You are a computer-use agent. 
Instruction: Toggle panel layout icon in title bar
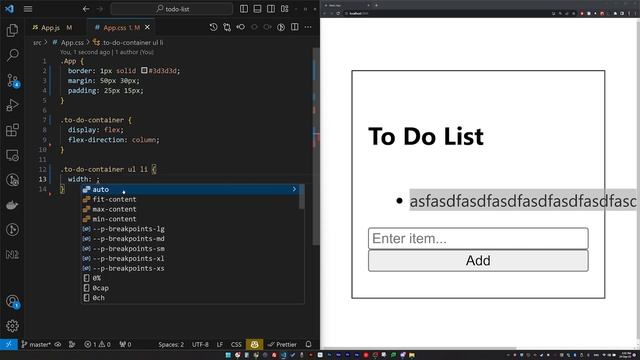tap(257, 9)
